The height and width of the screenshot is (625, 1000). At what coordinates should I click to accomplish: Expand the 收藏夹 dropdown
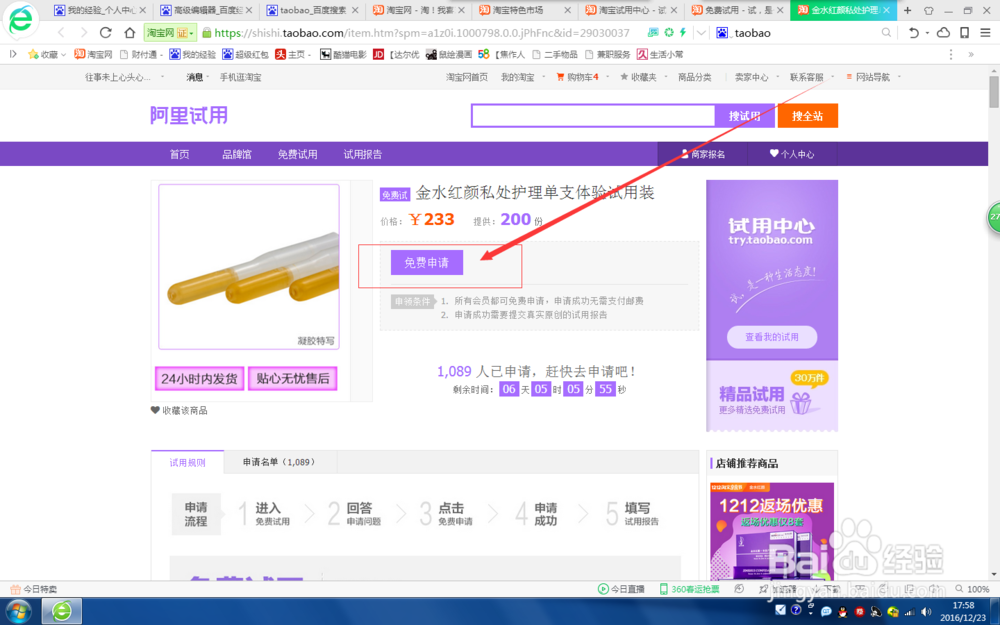(x=665, y=77)
